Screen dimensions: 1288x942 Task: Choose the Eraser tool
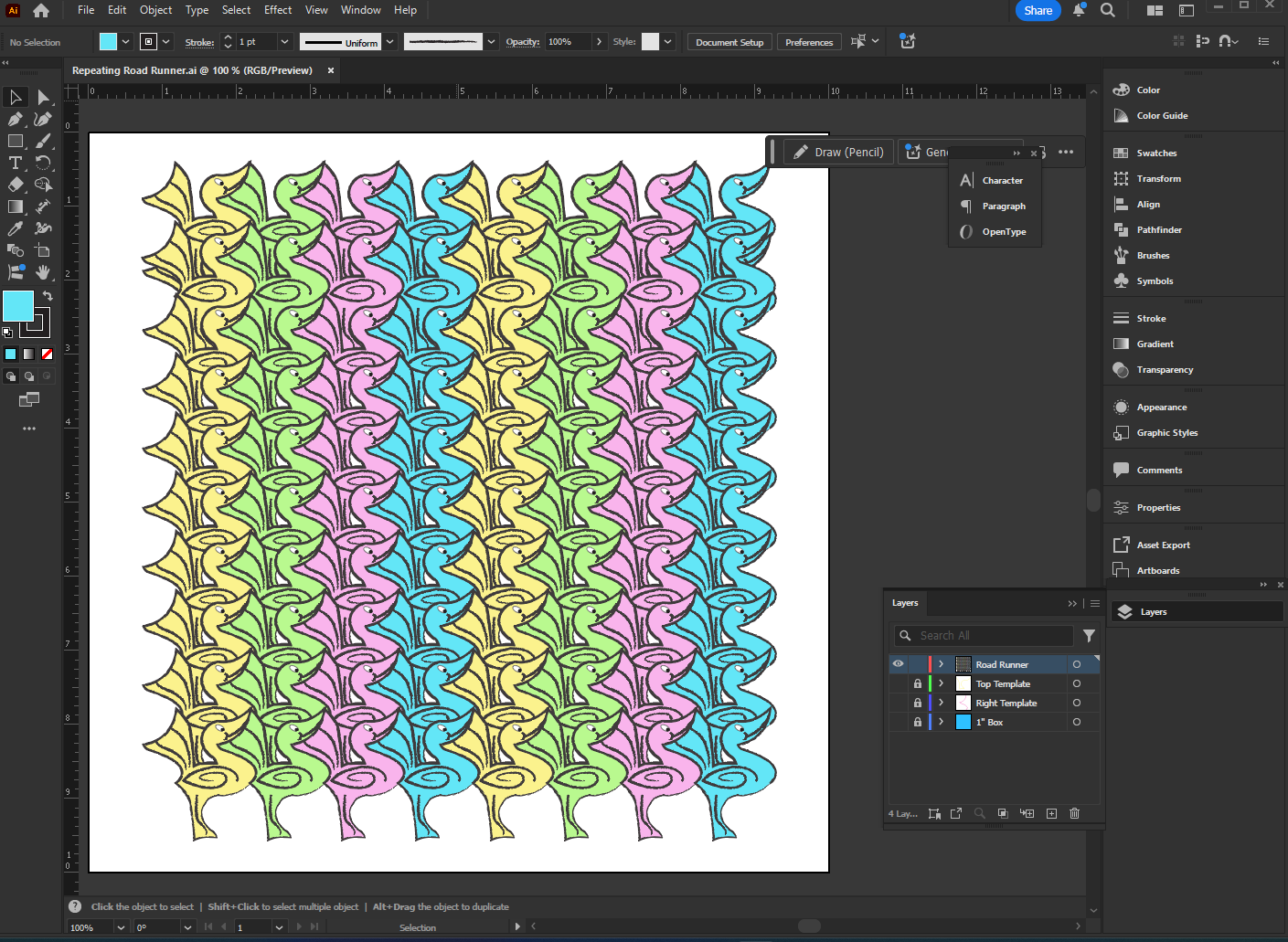(x=16, y=185)
